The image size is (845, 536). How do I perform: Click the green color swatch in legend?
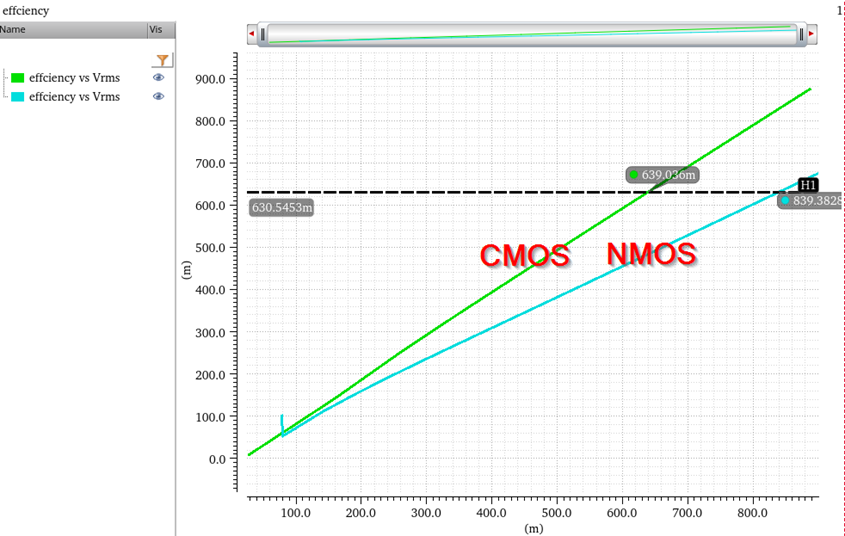click(17, 78)
